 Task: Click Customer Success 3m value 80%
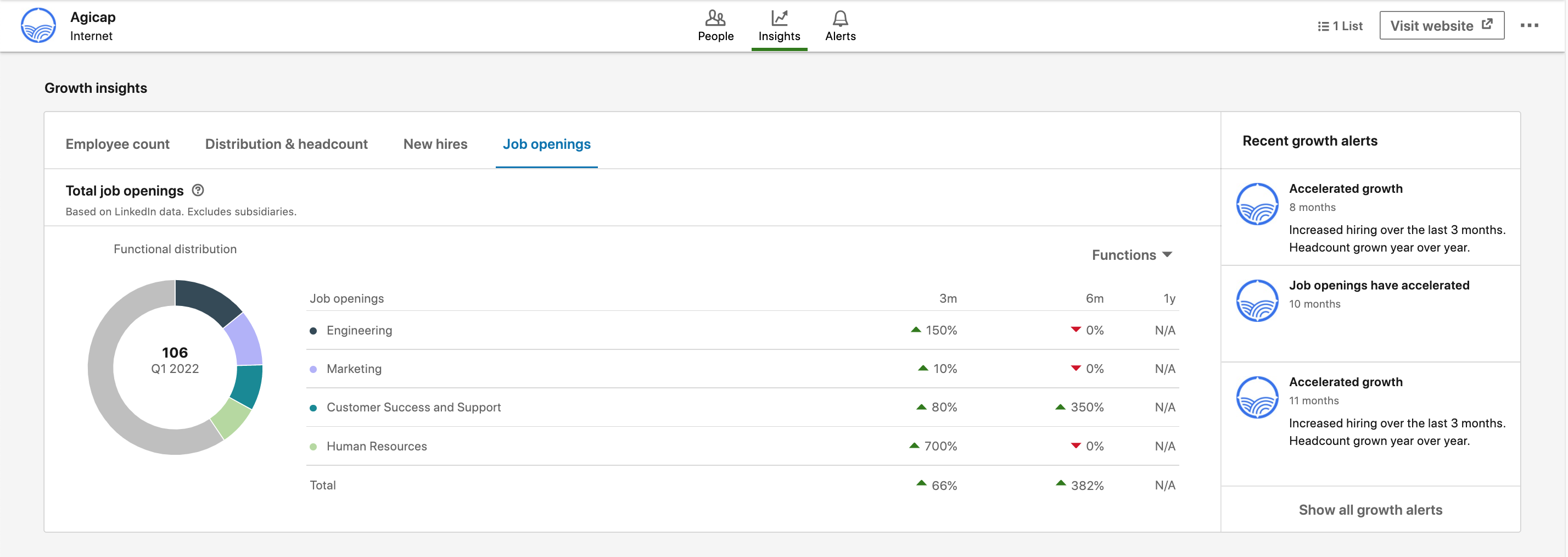pos(944,407)
